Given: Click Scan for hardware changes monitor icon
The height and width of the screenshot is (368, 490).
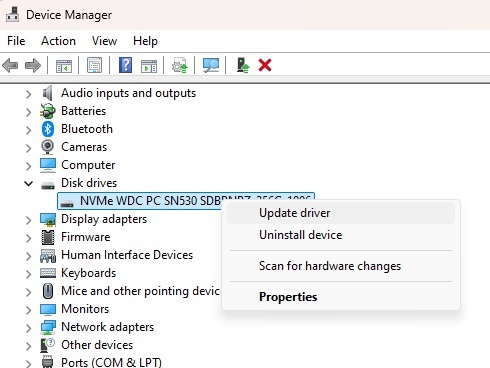Looking at the screenshot, I should [x=211, y=65].
